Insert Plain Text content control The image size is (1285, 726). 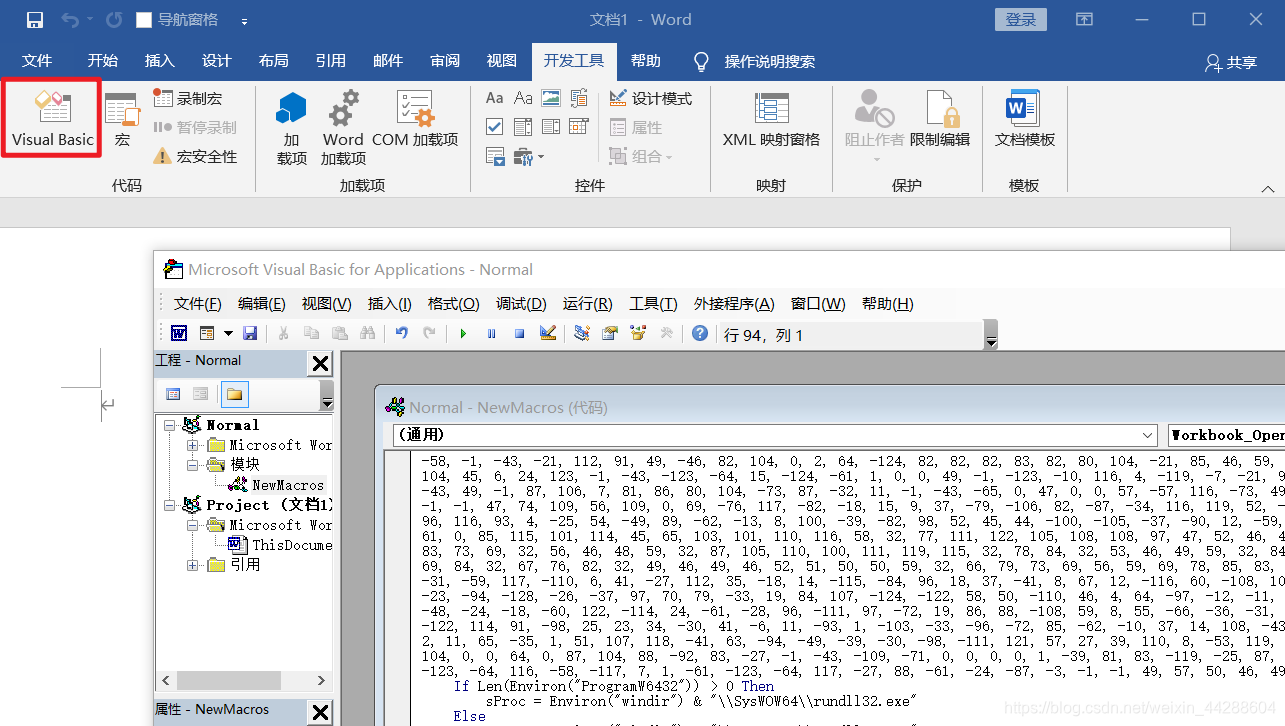point(523,98)
